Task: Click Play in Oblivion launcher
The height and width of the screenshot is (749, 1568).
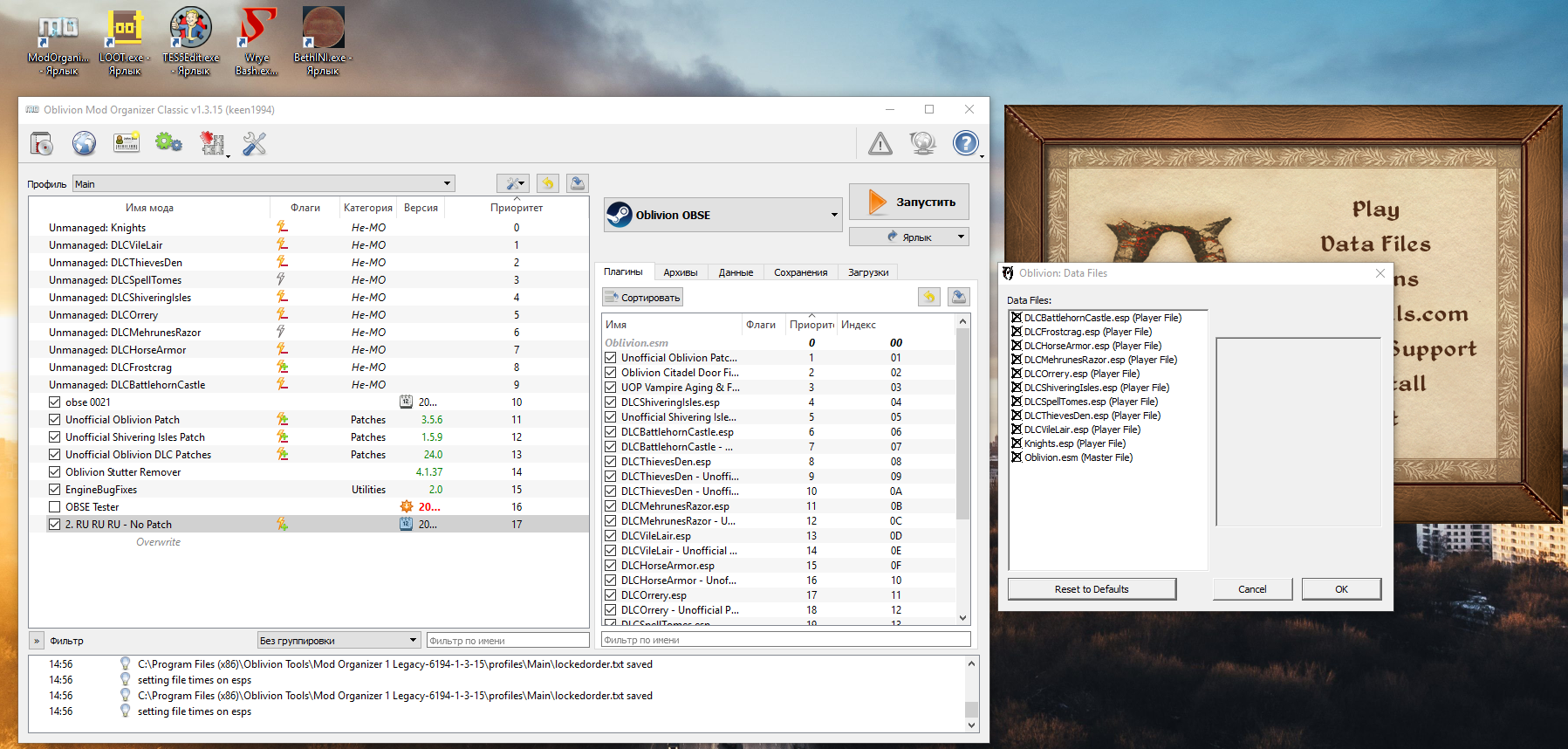Action: click(1376, 209)
